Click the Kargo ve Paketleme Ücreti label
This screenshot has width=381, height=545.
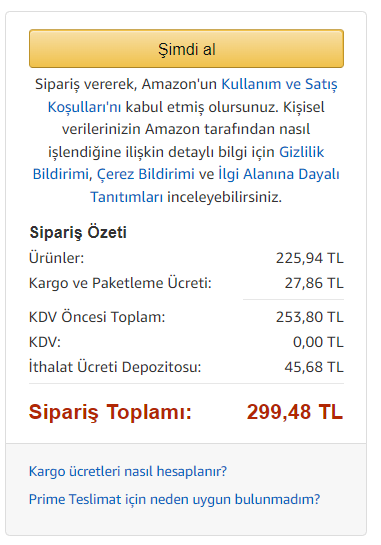[120, 283]
